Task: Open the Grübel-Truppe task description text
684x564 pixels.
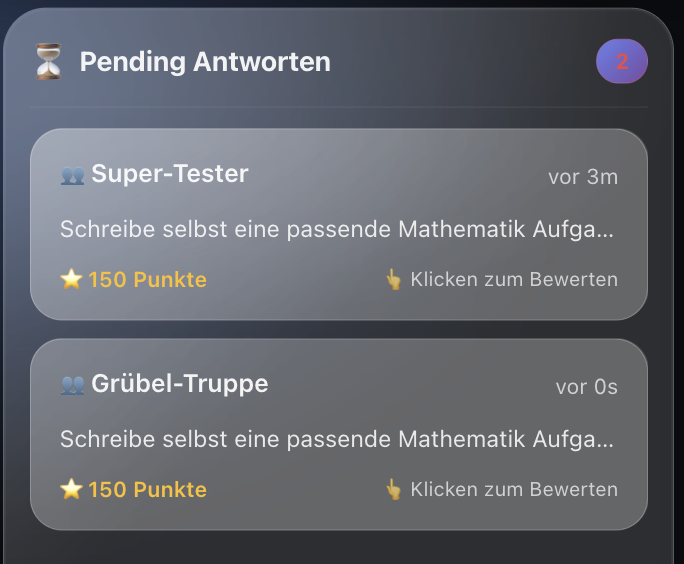Action: pos(337,439)
